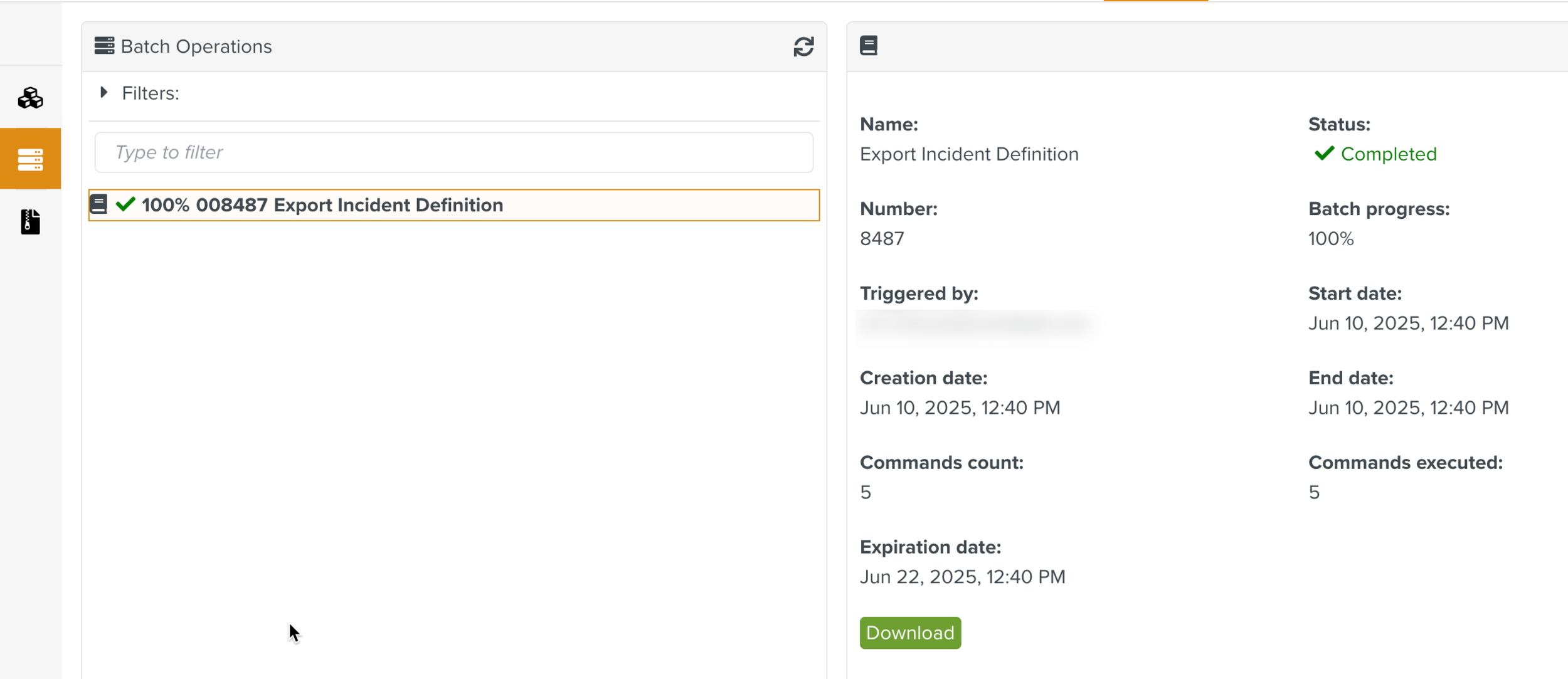Click the Completed status checkmark icon
Viewport: 1568px width, 679px height.
(x=1324, y=154)
